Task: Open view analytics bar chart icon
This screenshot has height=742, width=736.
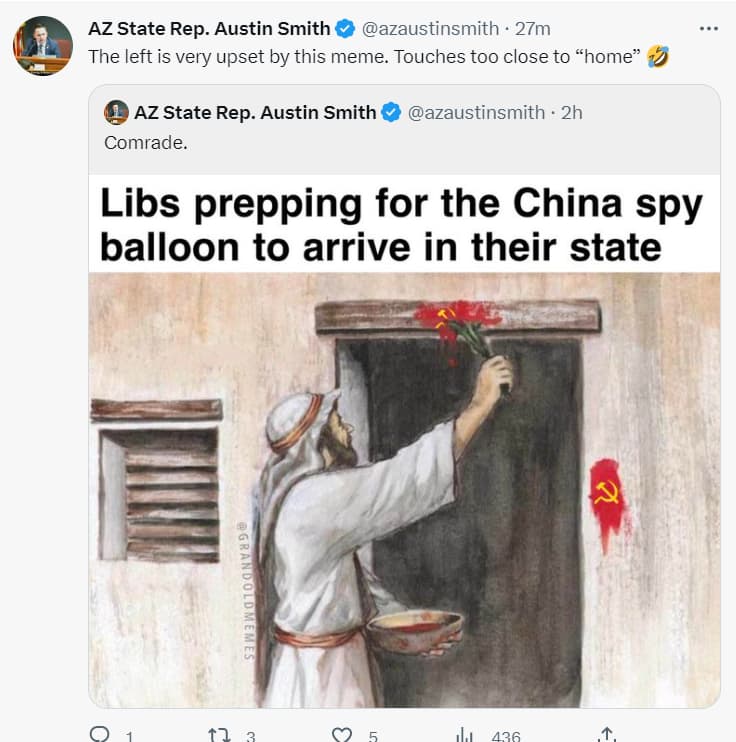Action: (x=464, y=735)
